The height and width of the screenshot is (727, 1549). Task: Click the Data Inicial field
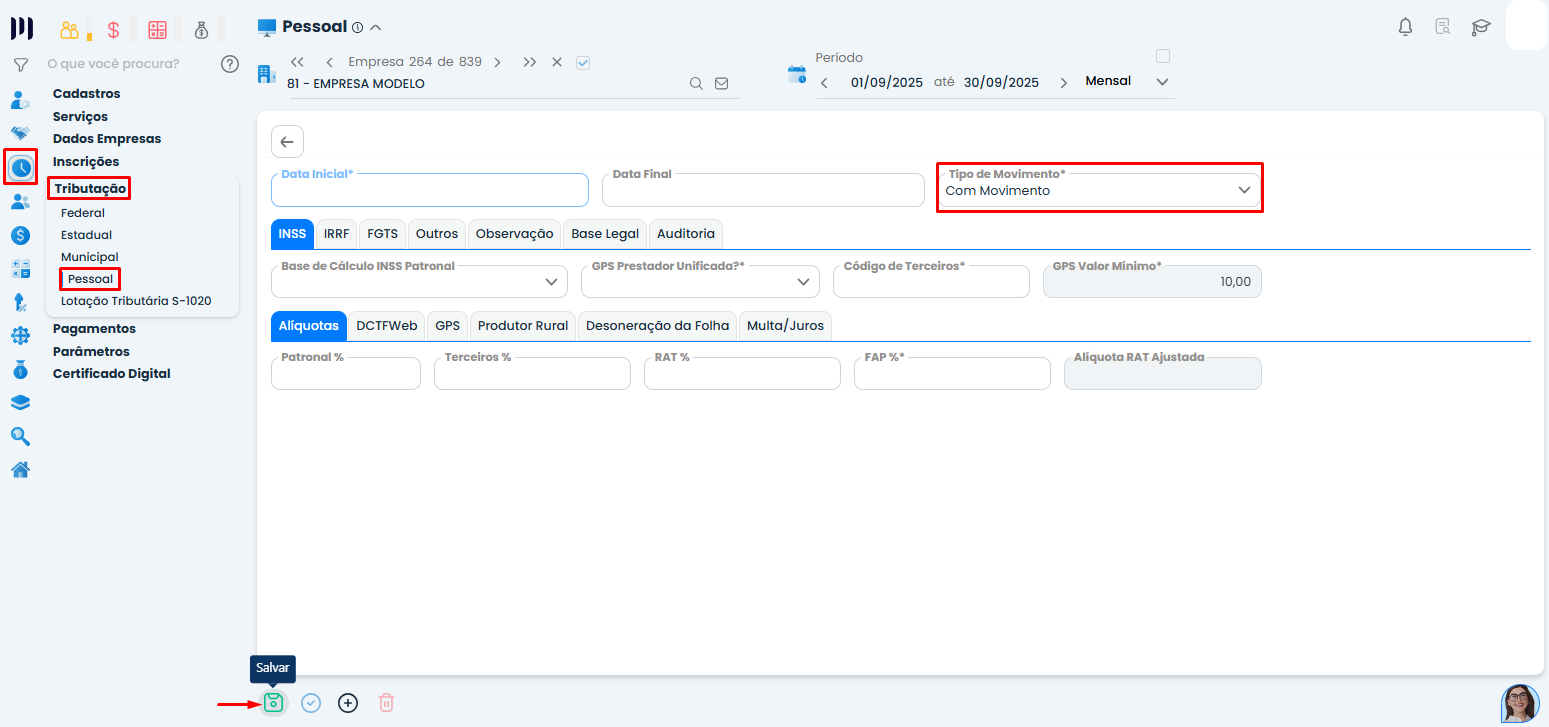pos(430,190)
